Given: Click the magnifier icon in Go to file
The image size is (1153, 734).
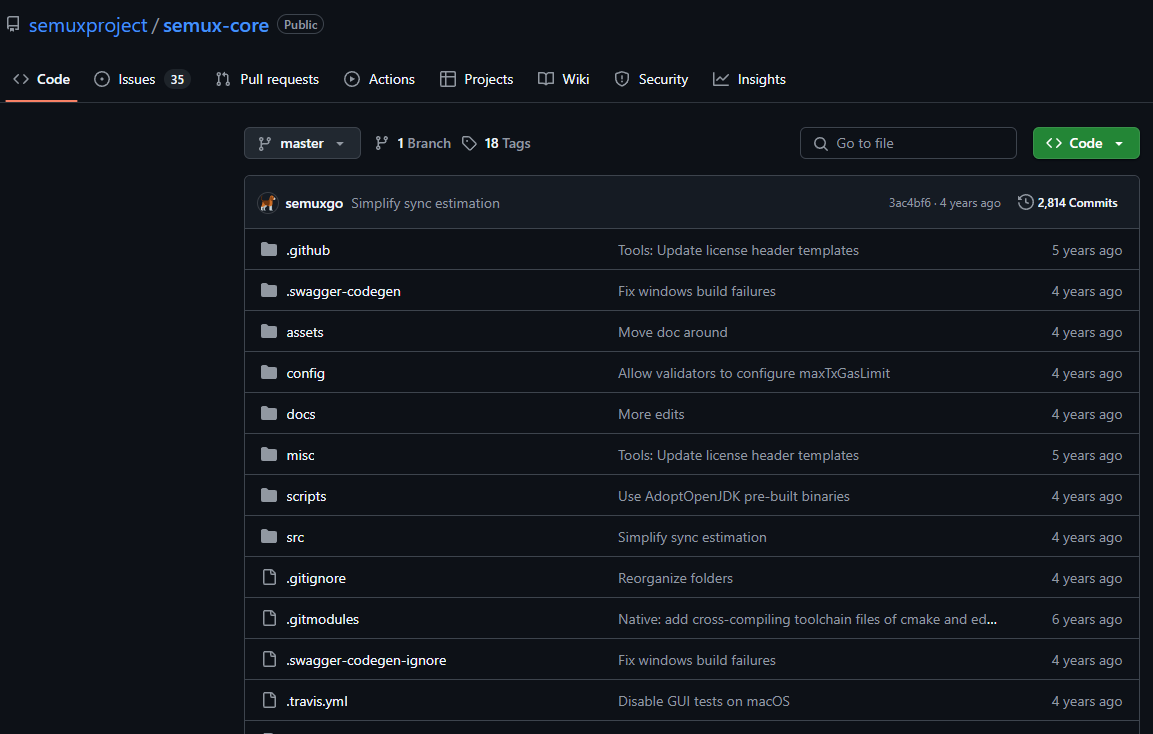Looking at the screenshot, I should coord(821,143).
